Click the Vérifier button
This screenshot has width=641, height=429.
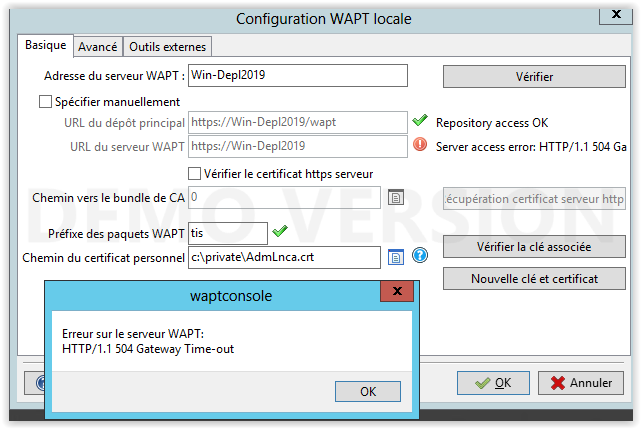click(x=534, y=76)
